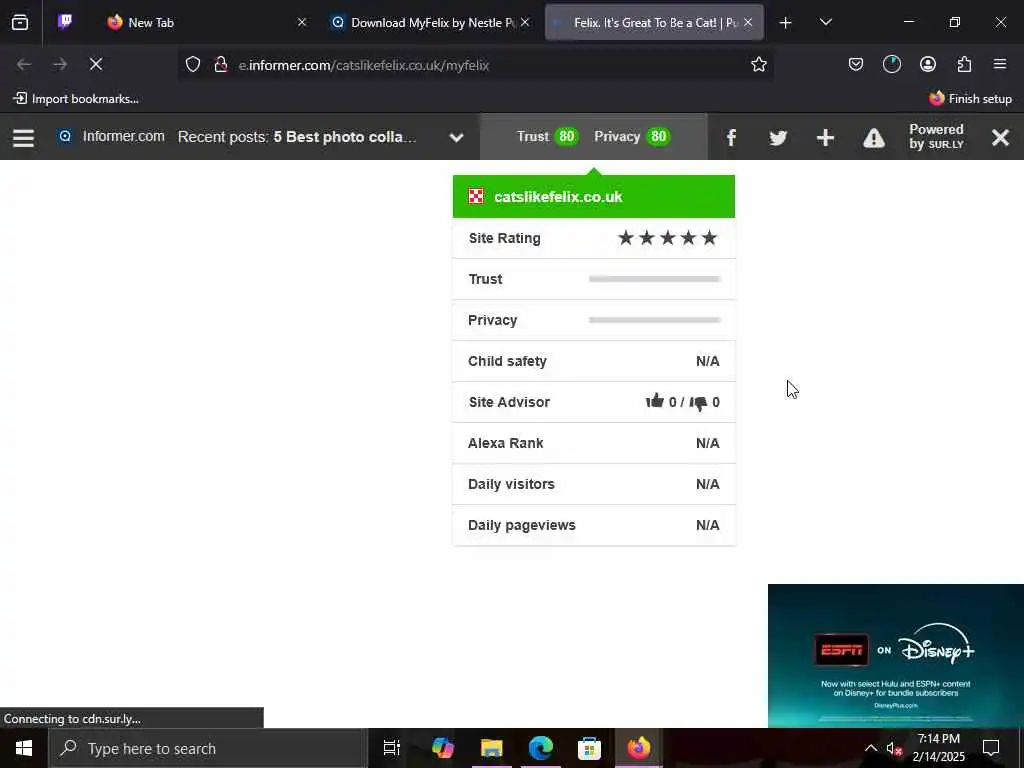Click the muted volume tray icon
Screen dimensions: 1024x768
coord(895,748)
